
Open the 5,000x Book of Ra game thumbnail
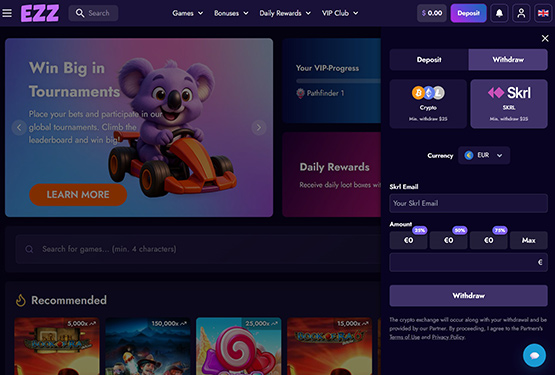[x=57, y=346]
